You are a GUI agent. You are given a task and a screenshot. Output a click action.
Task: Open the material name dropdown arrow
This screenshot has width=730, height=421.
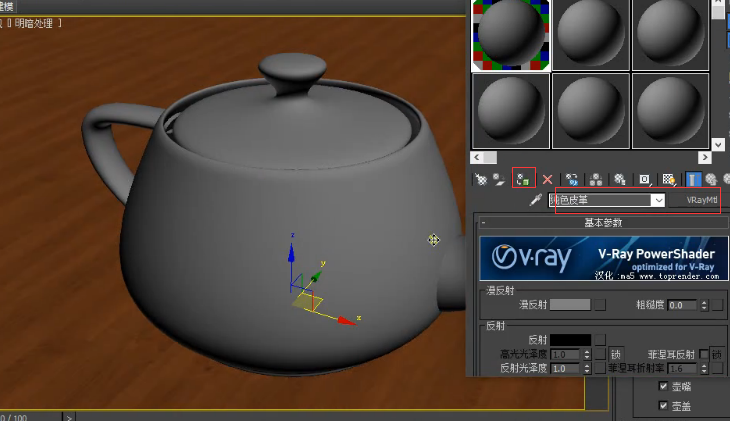tap(658, 200)
